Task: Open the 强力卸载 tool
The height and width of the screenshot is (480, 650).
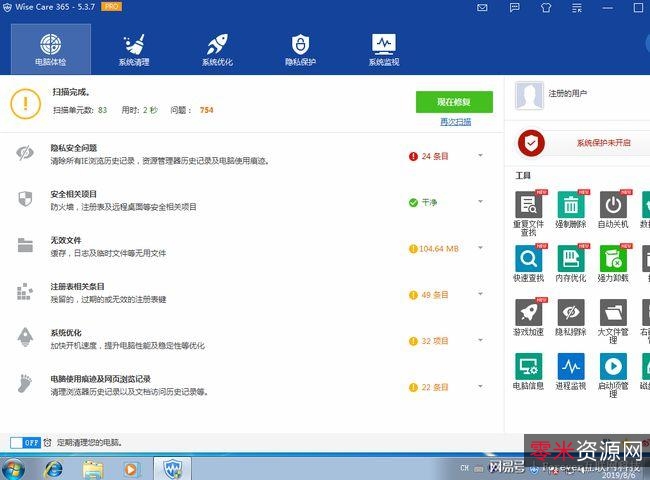Action: [613, 263]
